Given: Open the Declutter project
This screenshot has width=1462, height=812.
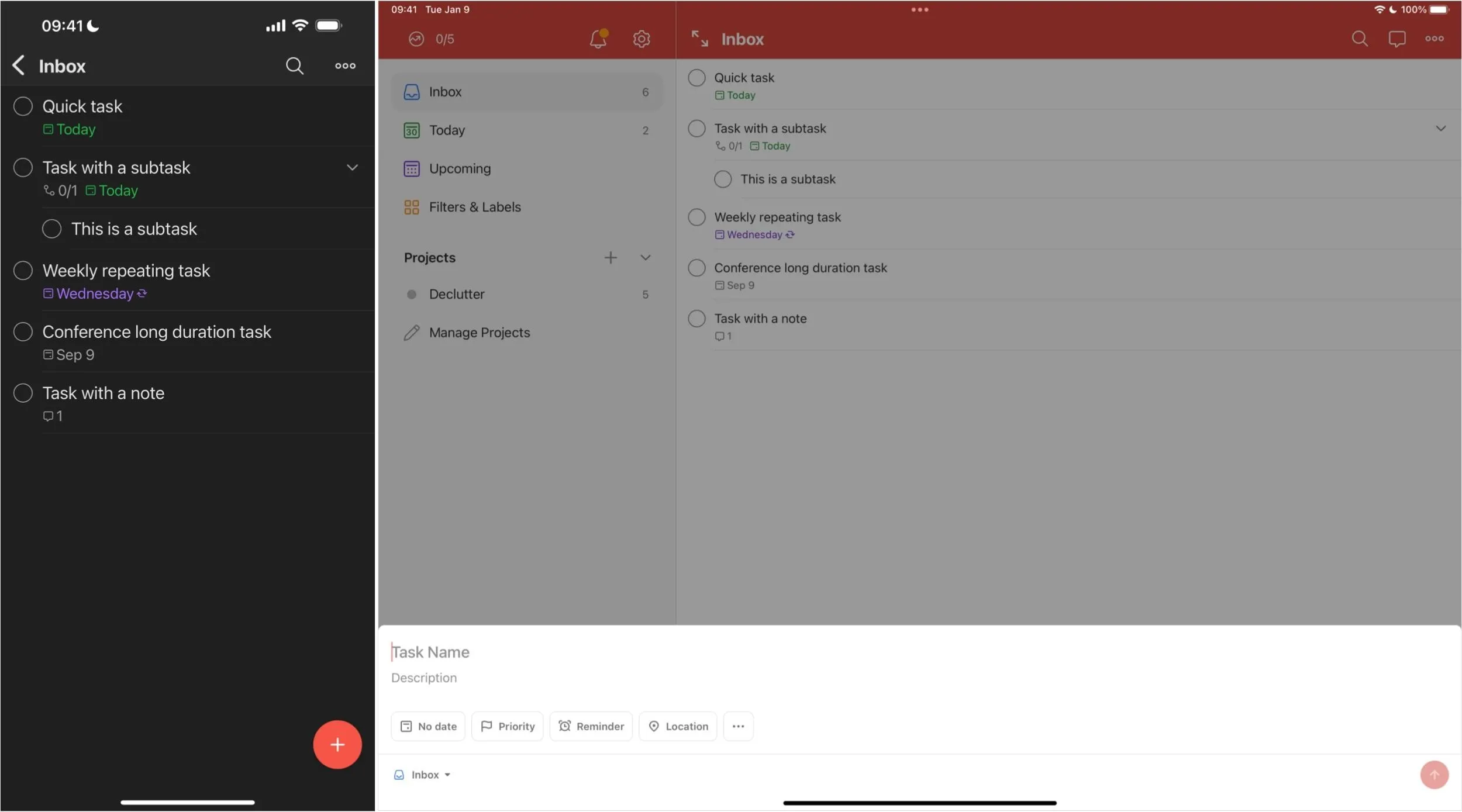Looking at the screenshot, I should click(526, 295).
